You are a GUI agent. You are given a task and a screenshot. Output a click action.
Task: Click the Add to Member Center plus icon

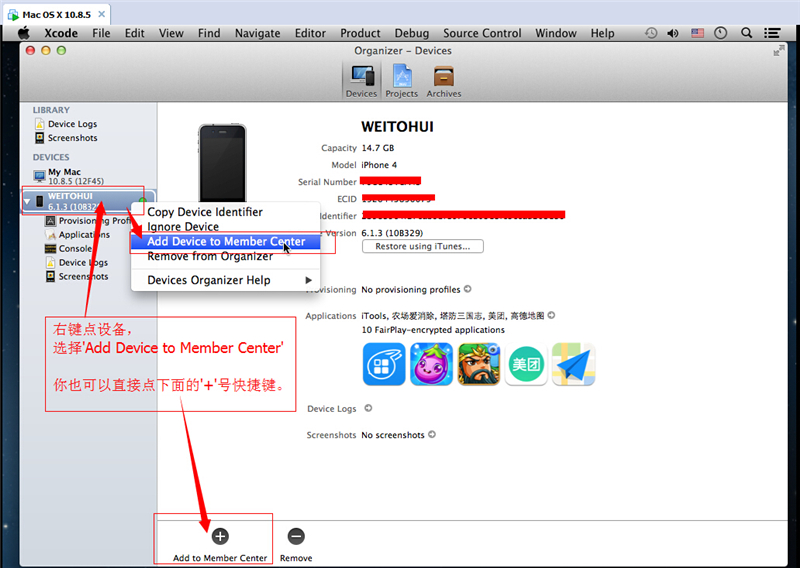[220, 536]
